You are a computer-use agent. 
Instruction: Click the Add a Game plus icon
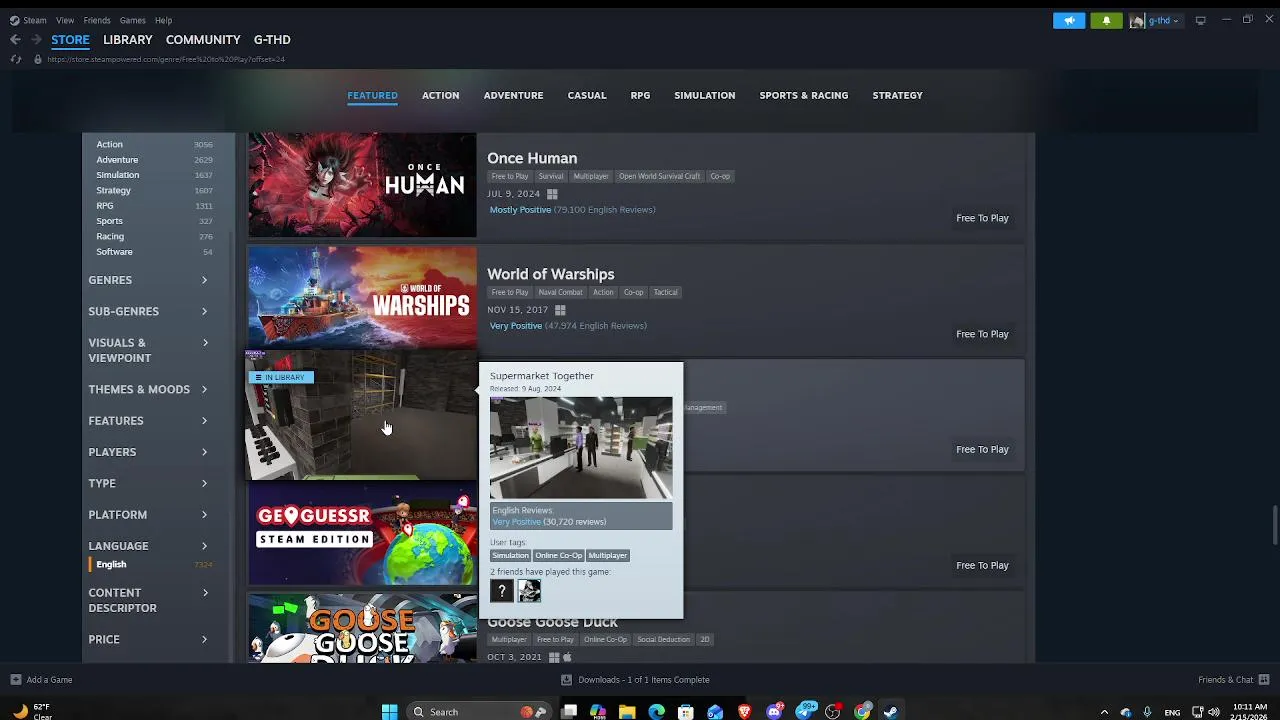15,680
